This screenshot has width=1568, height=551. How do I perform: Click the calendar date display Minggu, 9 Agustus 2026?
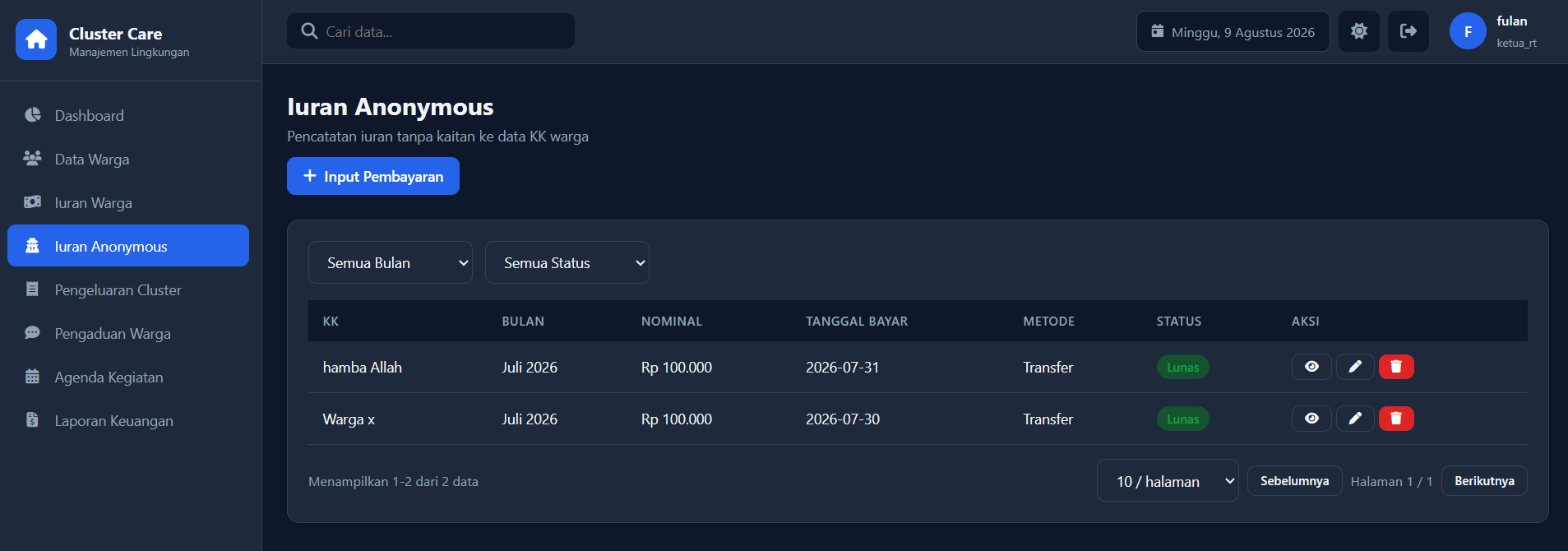click(x=1233, y=31)
